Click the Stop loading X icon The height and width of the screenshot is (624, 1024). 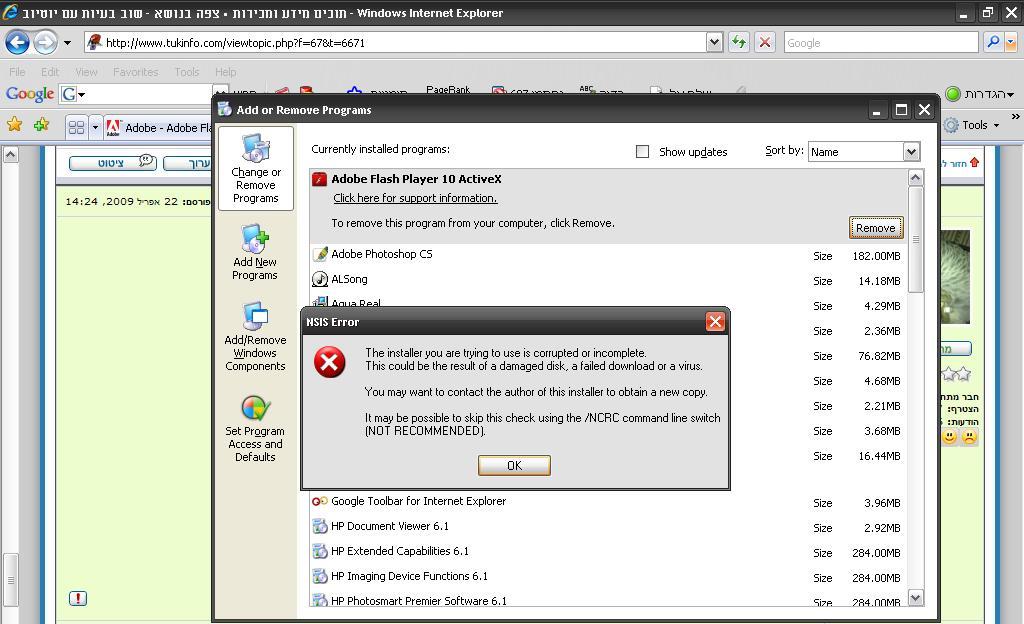coord(765,42)
